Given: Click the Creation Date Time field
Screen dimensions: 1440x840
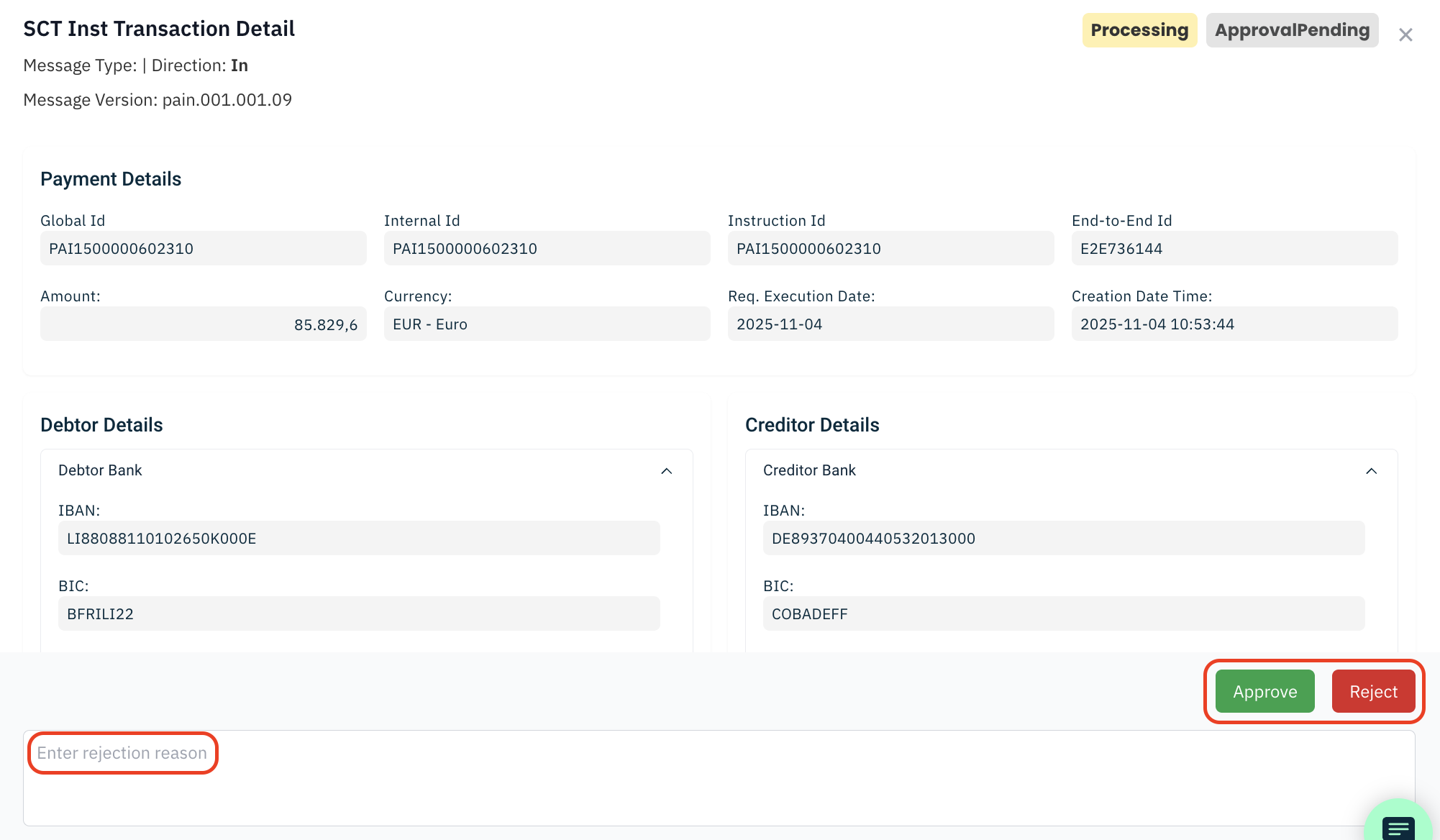Looking at the screenshot, I should click(x=1234, y=324).
